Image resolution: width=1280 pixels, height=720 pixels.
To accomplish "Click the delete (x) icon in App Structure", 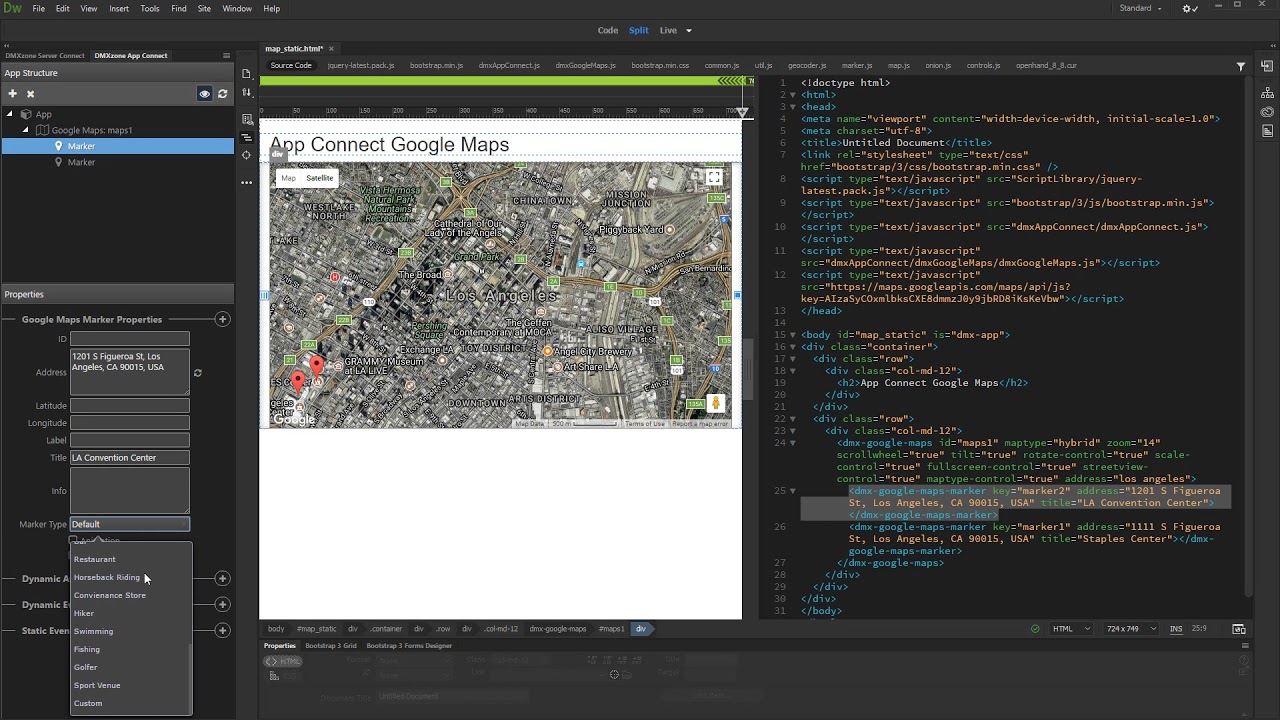I will pos(30,93).
